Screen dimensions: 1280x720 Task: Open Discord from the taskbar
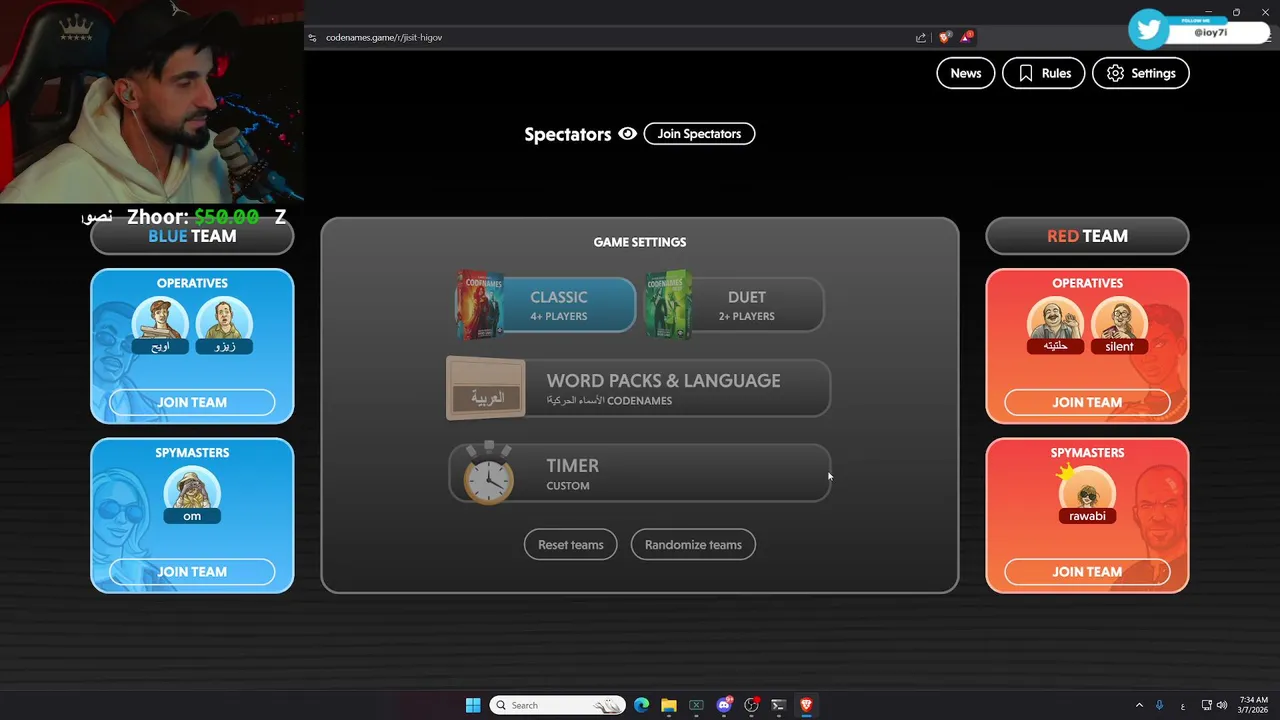pos(724,705)
